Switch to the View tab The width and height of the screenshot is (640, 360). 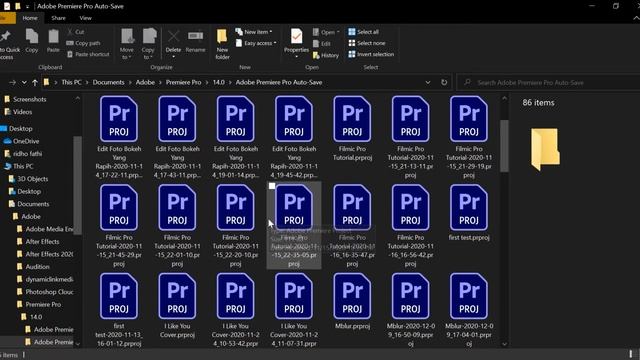pyautogui.click(x=85, y=18)
